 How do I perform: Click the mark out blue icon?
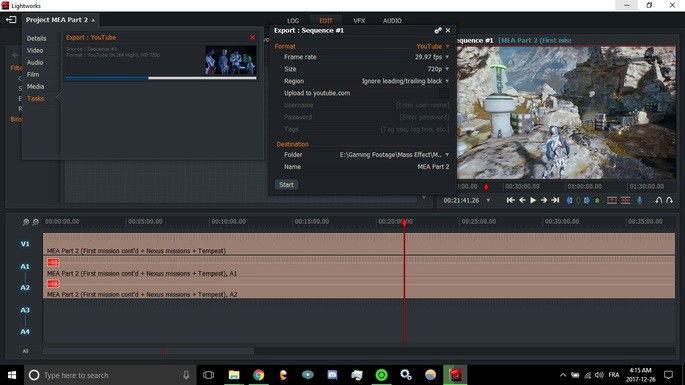pos(587,200)
